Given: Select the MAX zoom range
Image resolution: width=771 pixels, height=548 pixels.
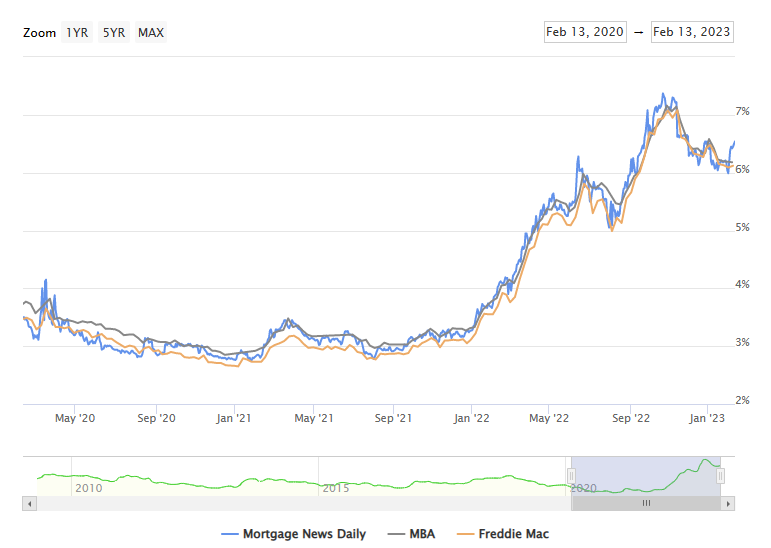Looking at the screenshot, I should tap(151, 32).
